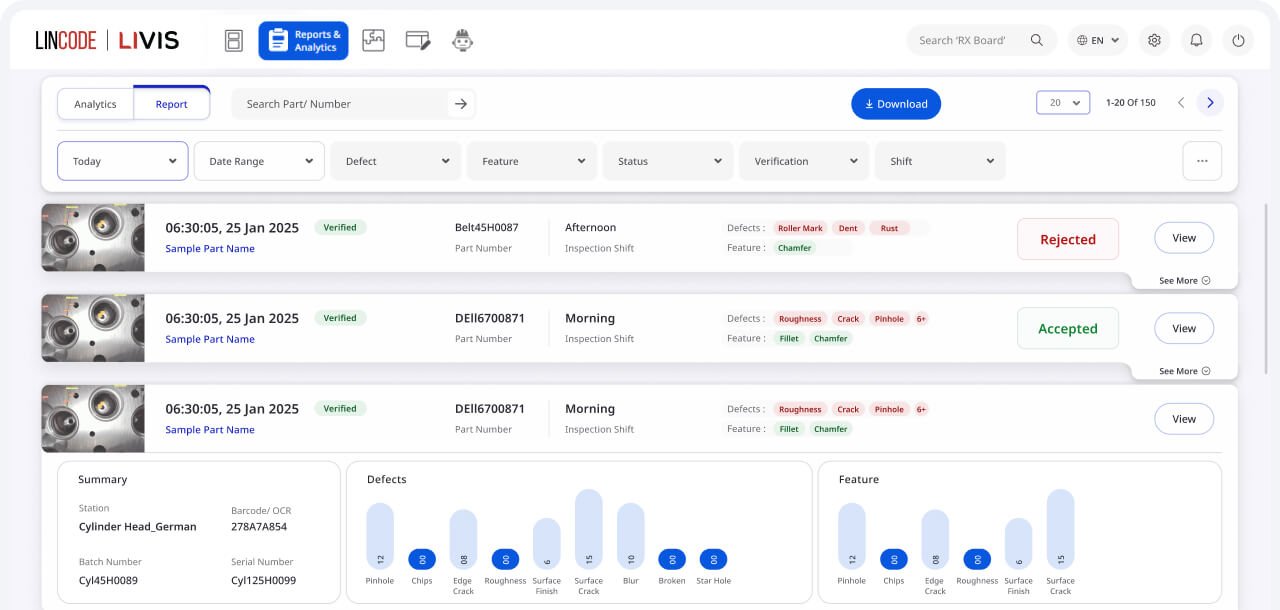Open the edit window icon in navigation
This screenshot has height=610, width=1280.
[x=418, y=41]
